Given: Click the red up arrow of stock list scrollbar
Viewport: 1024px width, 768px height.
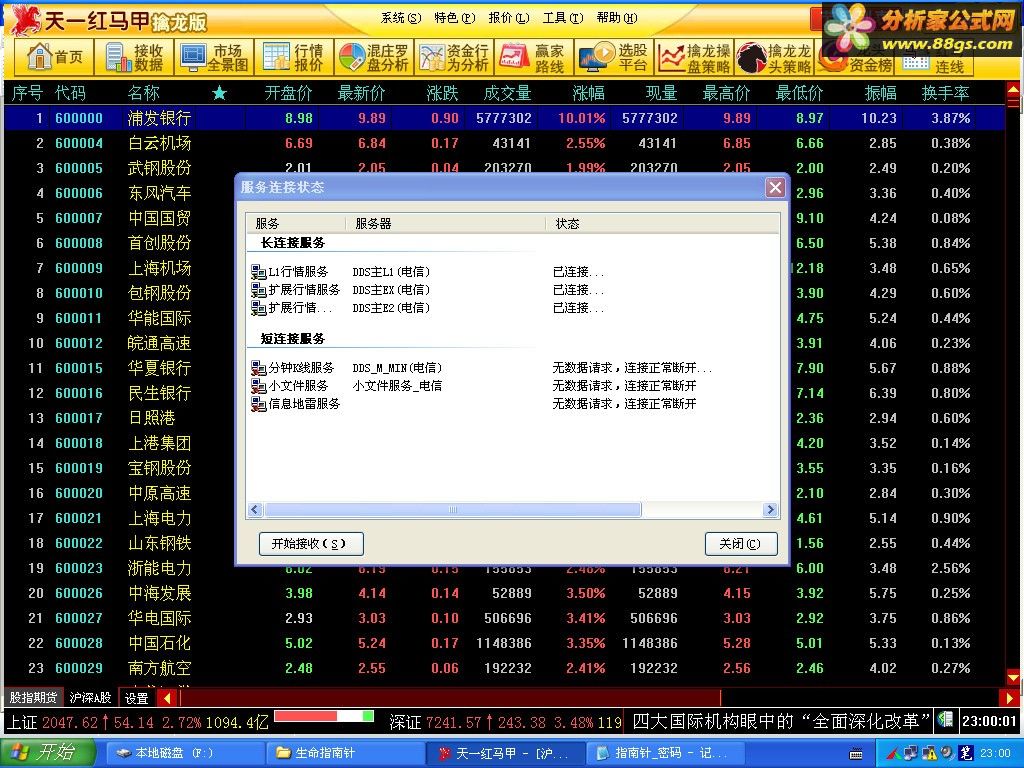Looking at the screenshot, I should 1014,89.
